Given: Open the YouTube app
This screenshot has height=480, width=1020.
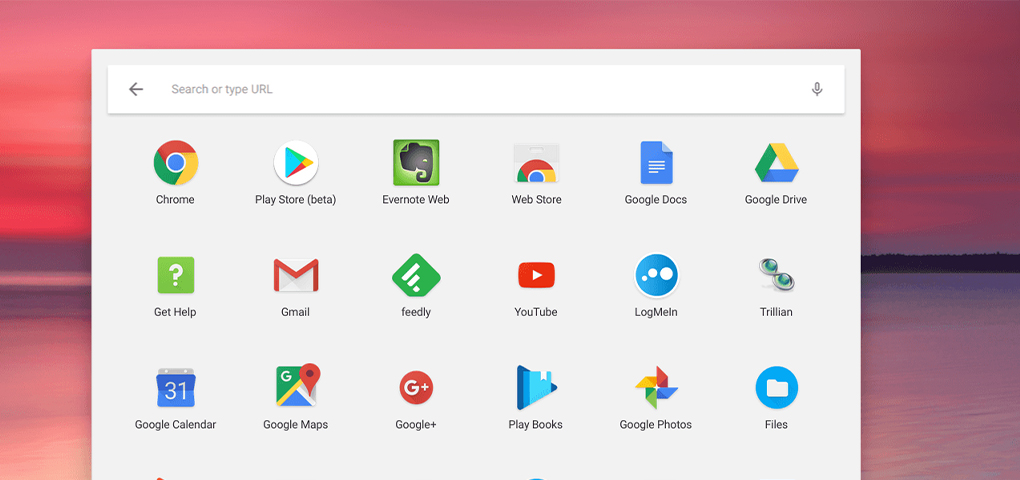Looking at the screenshot, I should [536, 275].
